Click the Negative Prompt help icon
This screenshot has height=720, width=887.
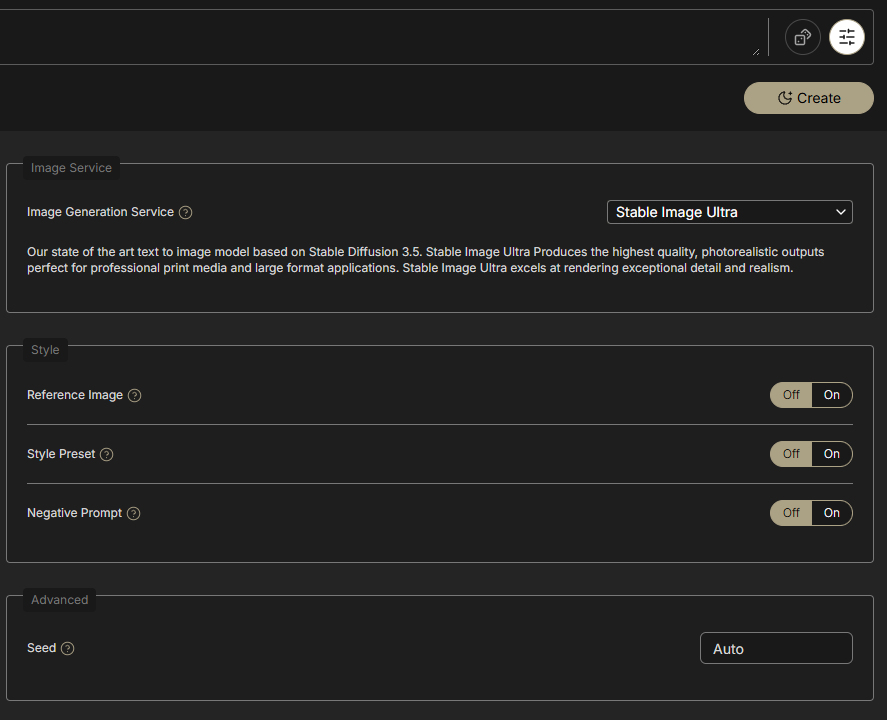134,513
